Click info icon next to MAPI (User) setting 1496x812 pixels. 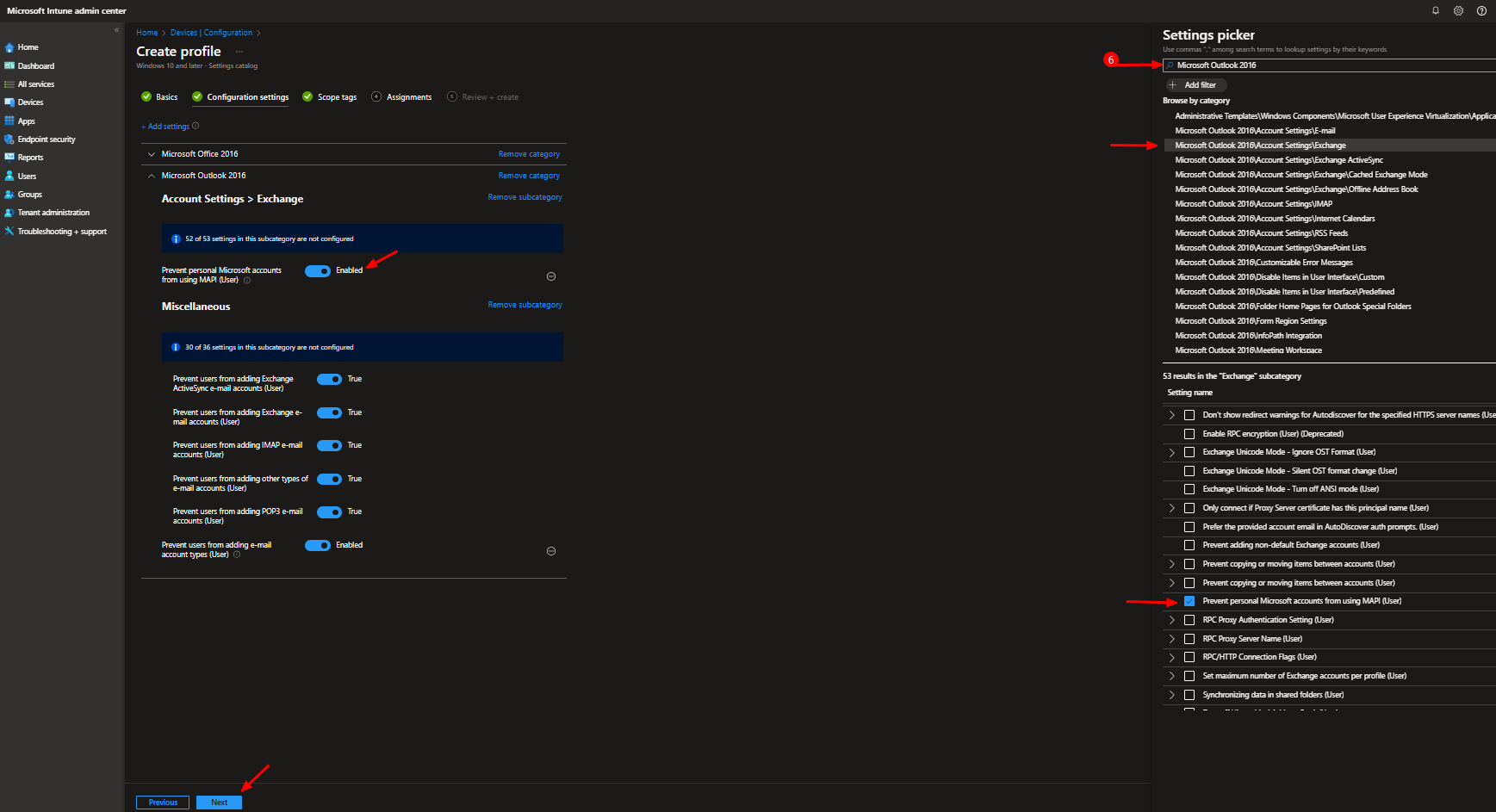[247, 280]
